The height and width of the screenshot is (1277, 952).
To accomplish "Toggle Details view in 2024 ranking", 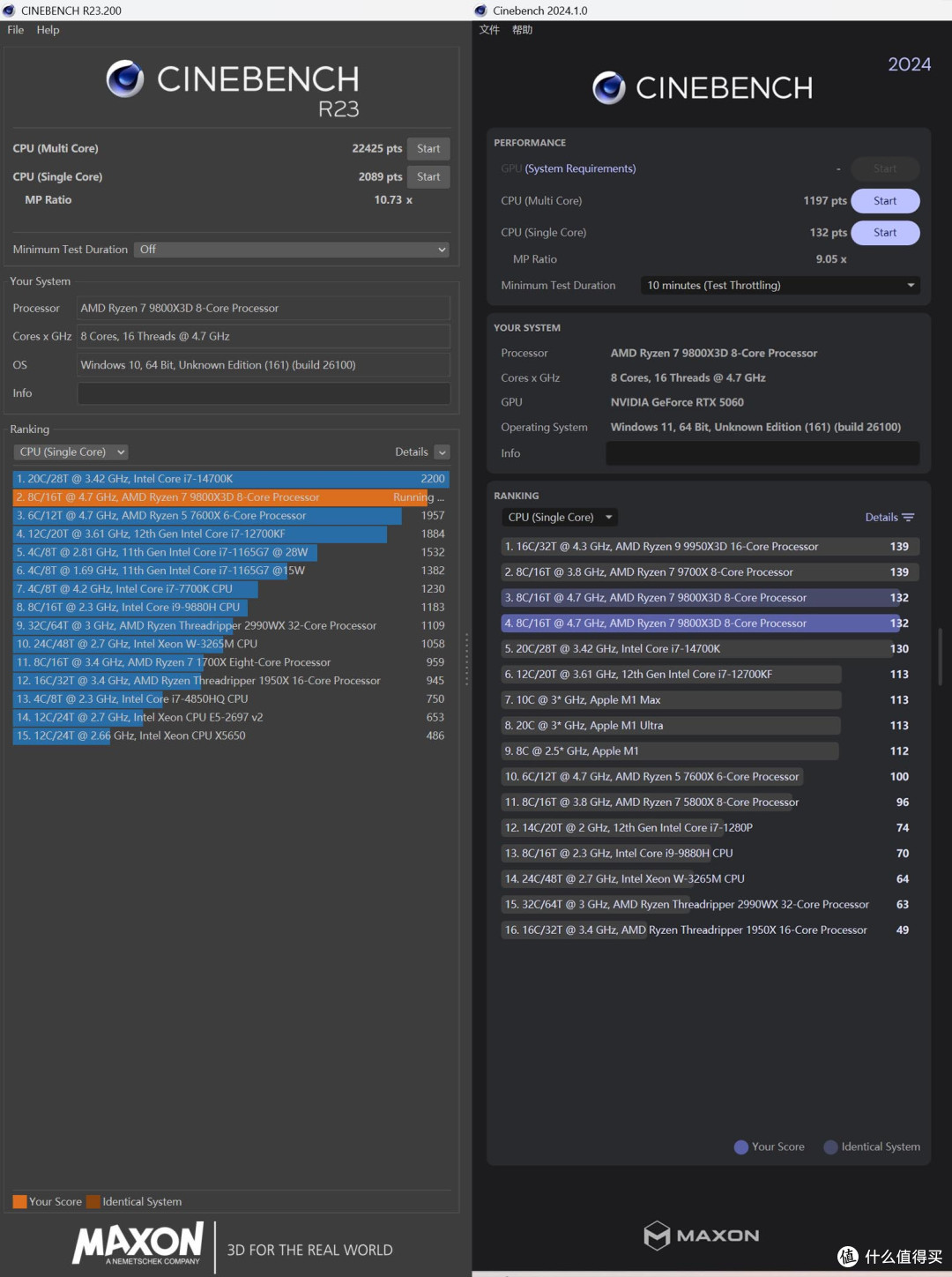I will (889, 518).
